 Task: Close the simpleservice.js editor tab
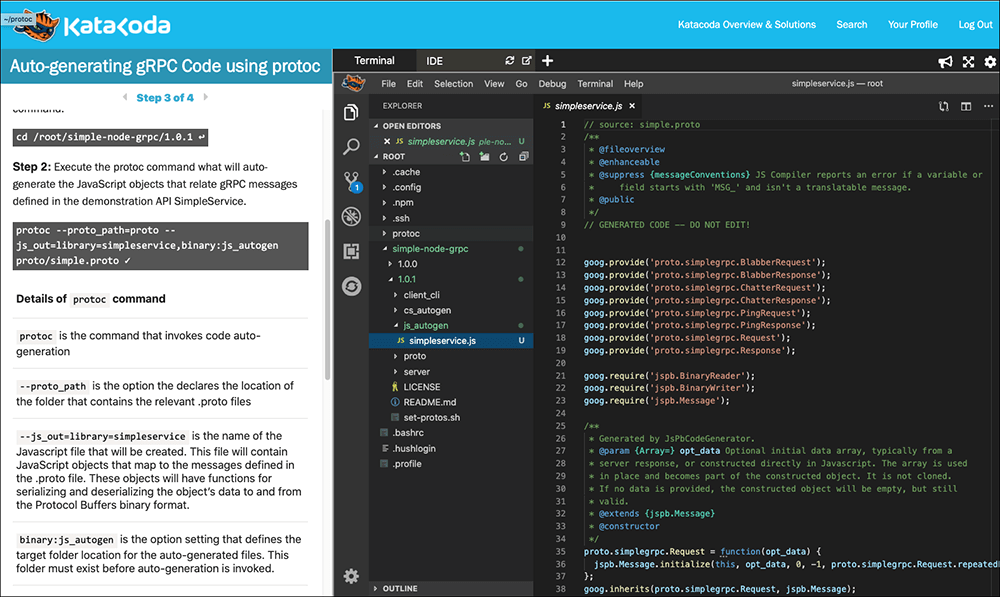632,106
